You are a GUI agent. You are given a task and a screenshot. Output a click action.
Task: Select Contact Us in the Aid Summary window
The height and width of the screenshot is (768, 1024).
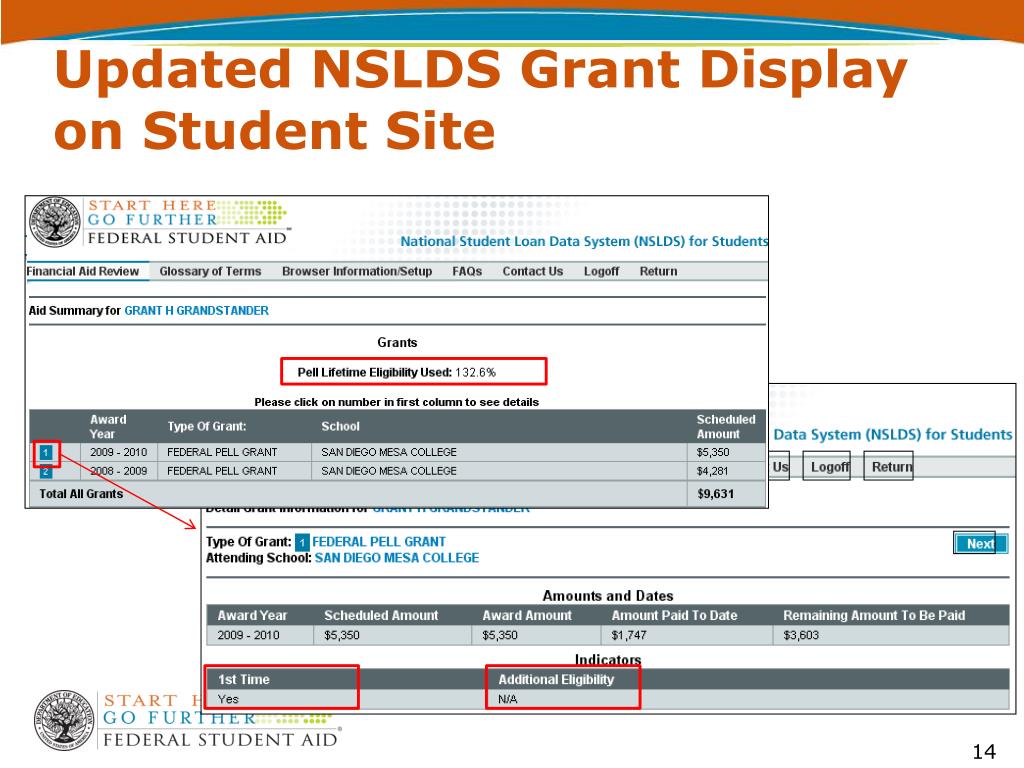tap(533, 271)
